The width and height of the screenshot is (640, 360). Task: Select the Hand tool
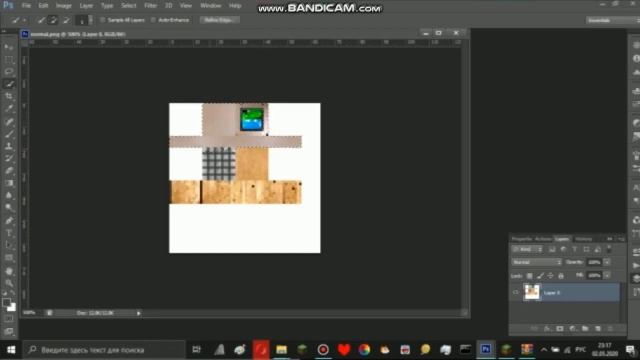tap(9, 271)
